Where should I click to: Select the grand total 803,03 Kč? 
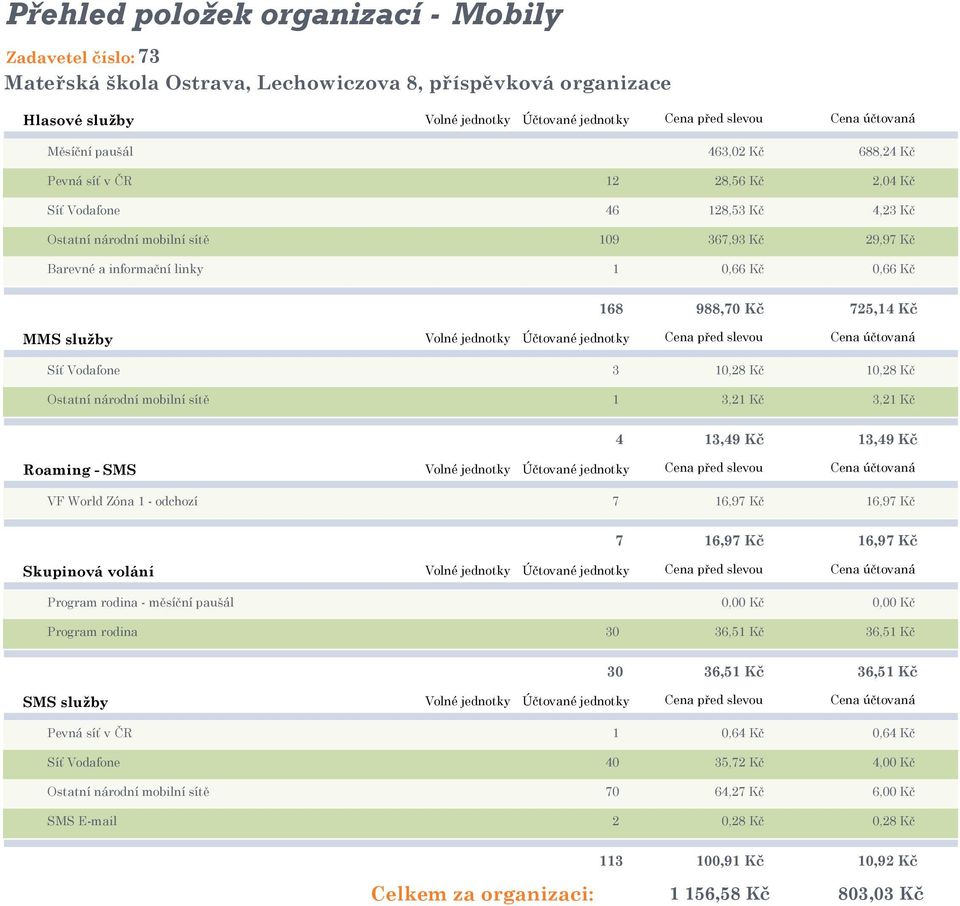point(880,894)
